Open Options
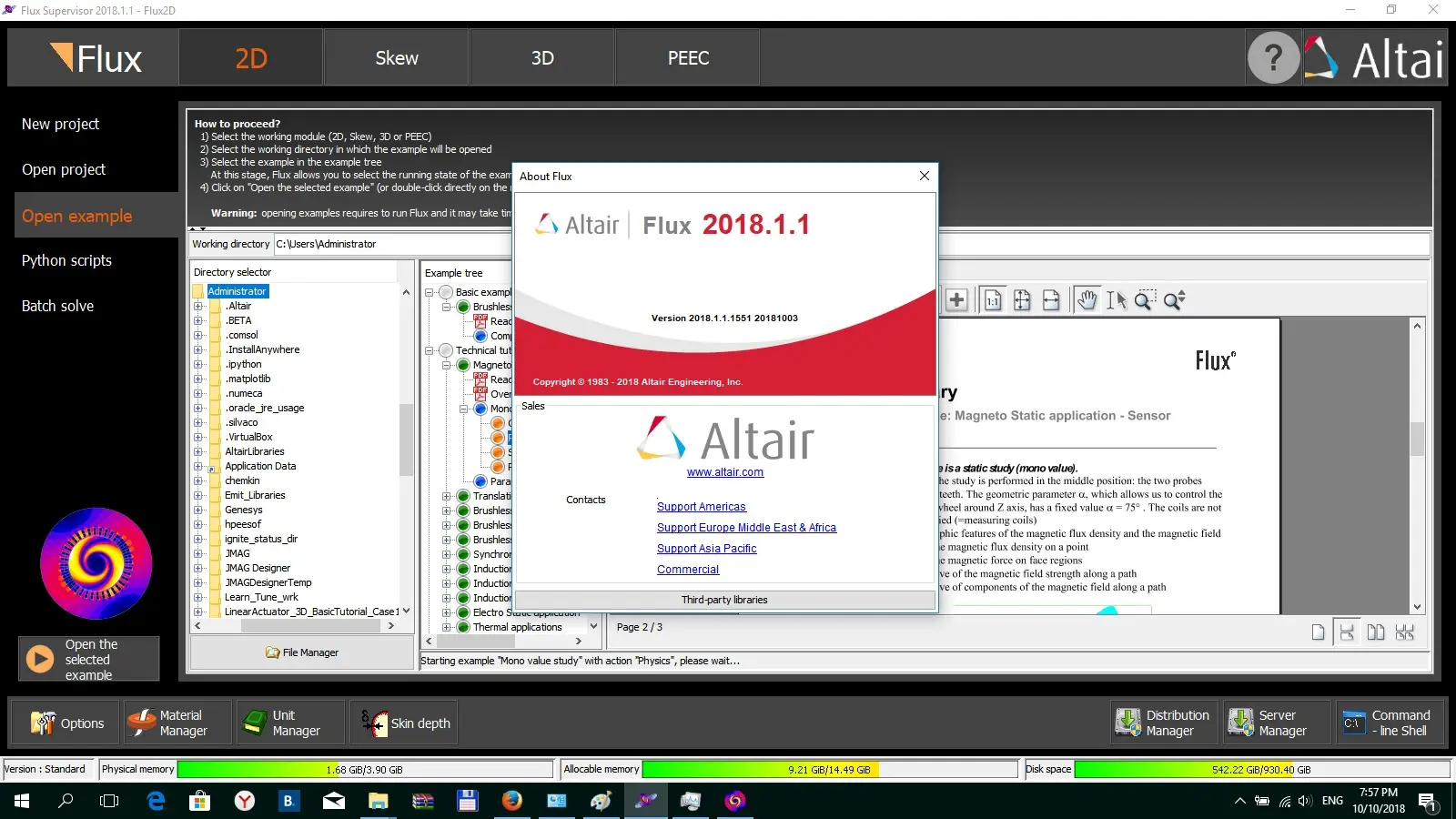 click(x=66, y=723)
